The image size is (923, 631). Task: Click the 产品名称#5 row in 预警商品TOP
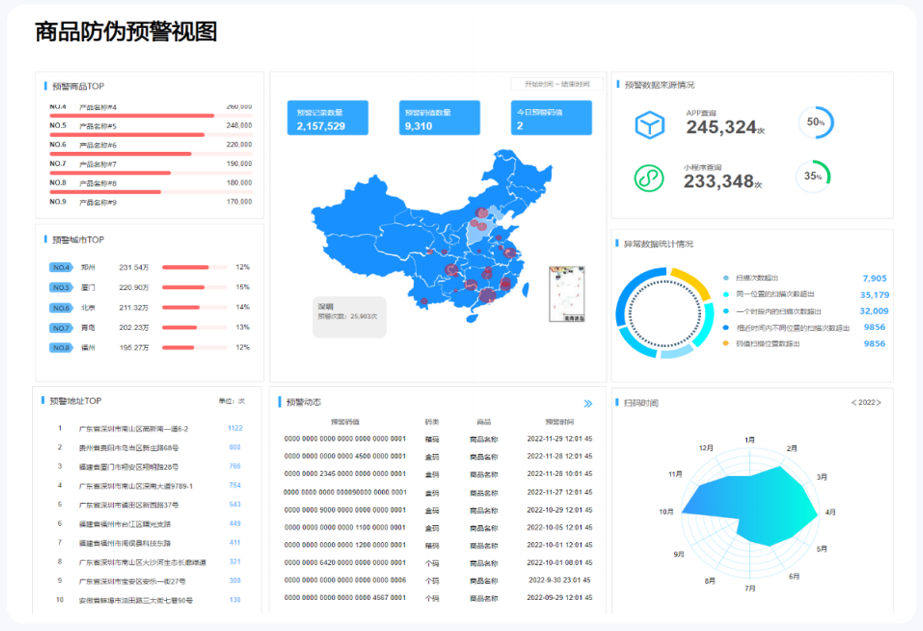tap(150, 126)
